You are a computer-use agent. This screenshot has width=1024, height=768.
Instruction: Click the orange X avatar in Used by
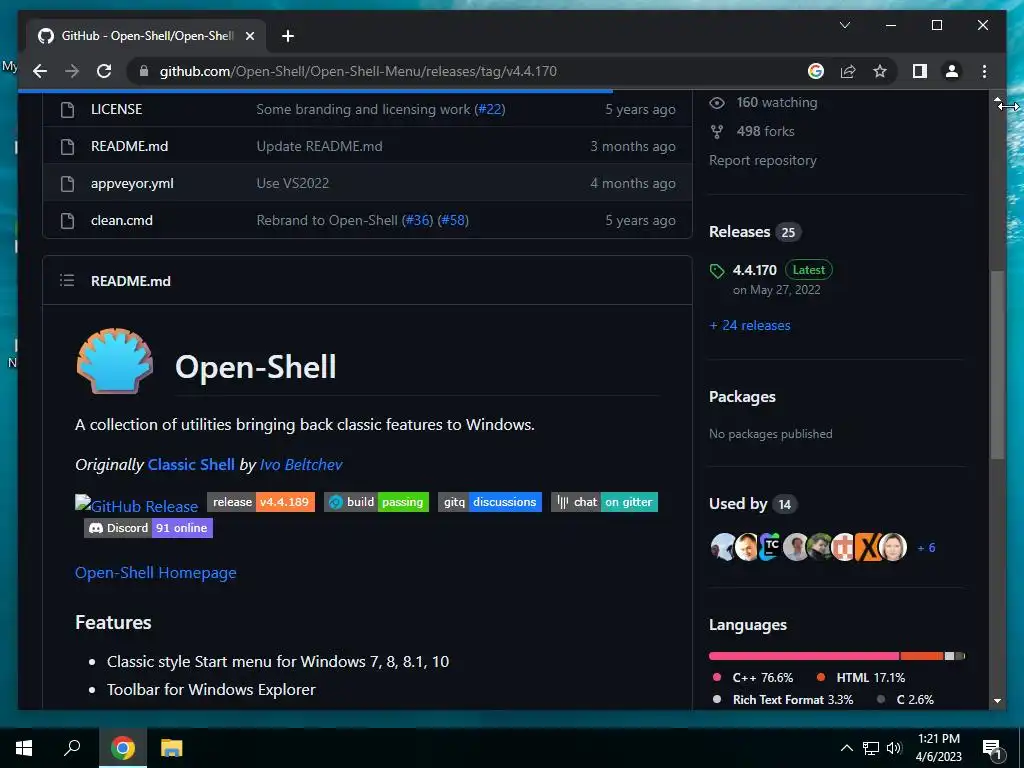click(x=868, y=547)
